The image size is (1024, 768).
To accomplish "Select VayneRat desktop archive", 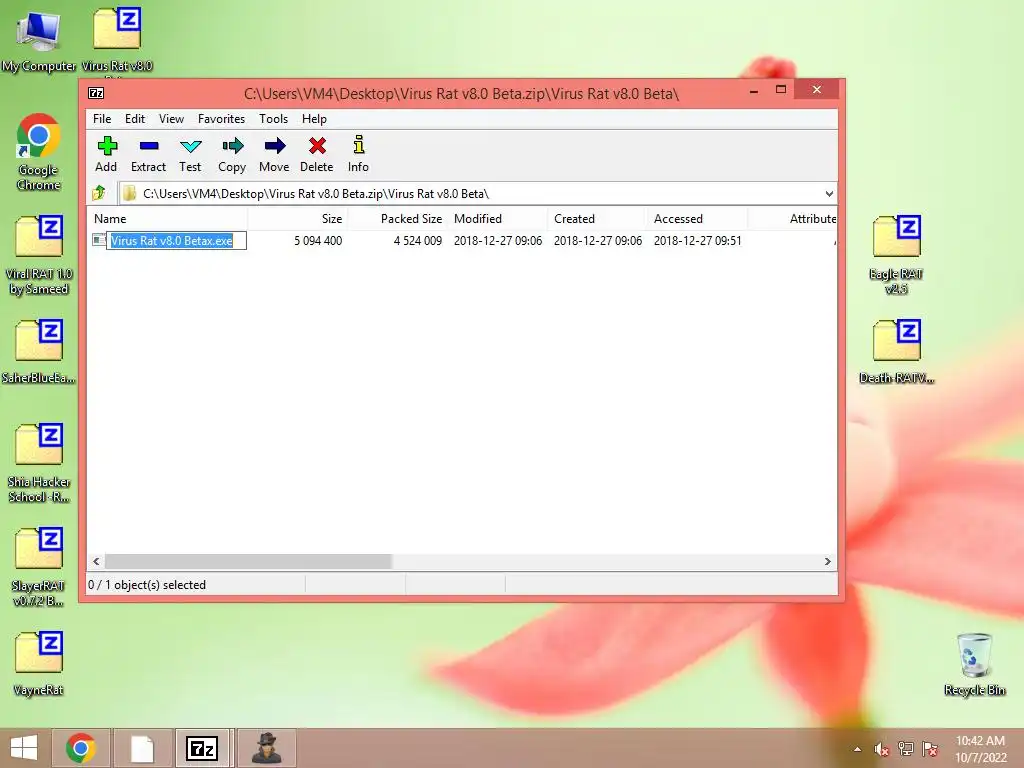I will (39, 664).
